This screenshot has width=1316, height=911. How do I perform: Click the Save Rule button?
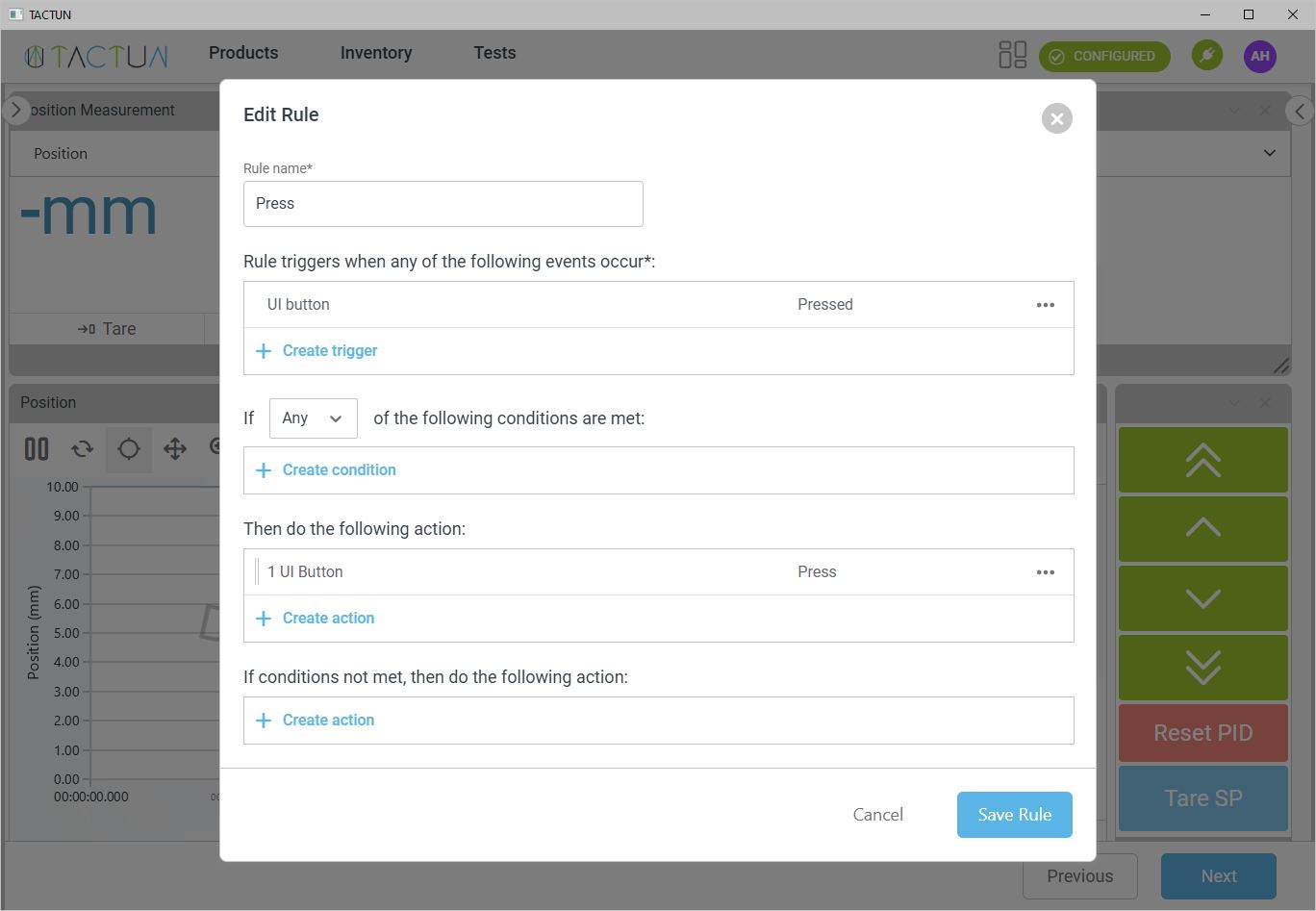(x=1014, y=815)
